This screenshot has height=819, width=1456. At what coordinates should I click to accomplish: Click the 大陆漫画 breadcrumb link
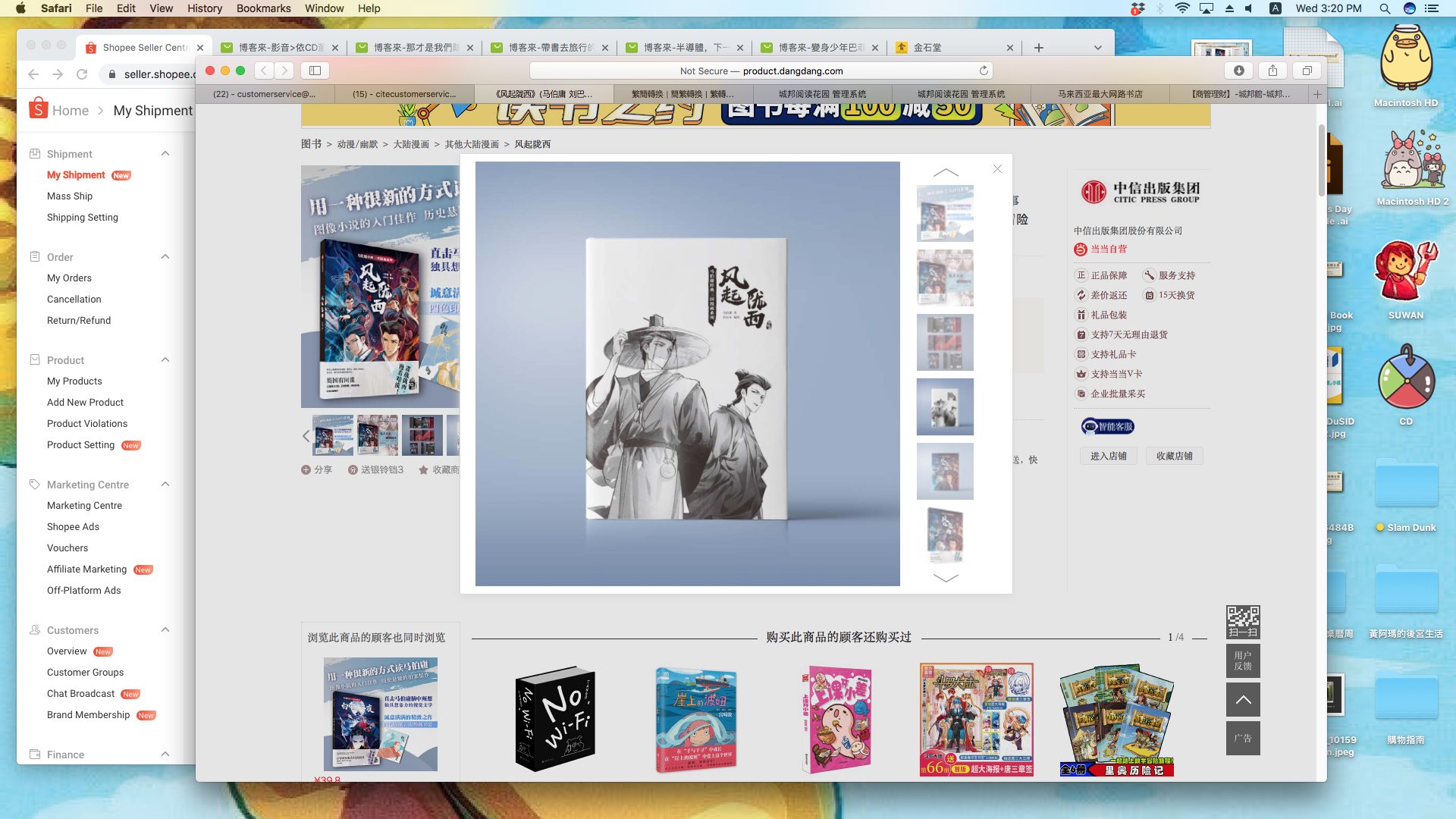coord(411,144)
